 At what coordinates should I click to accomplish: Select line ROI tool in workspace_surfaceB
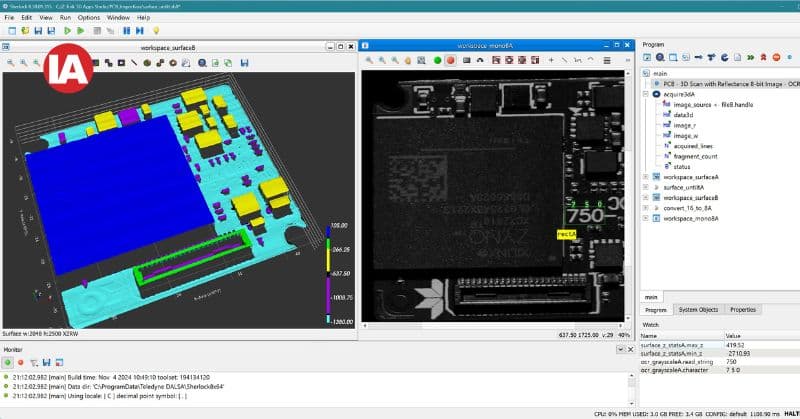[134, 63]
